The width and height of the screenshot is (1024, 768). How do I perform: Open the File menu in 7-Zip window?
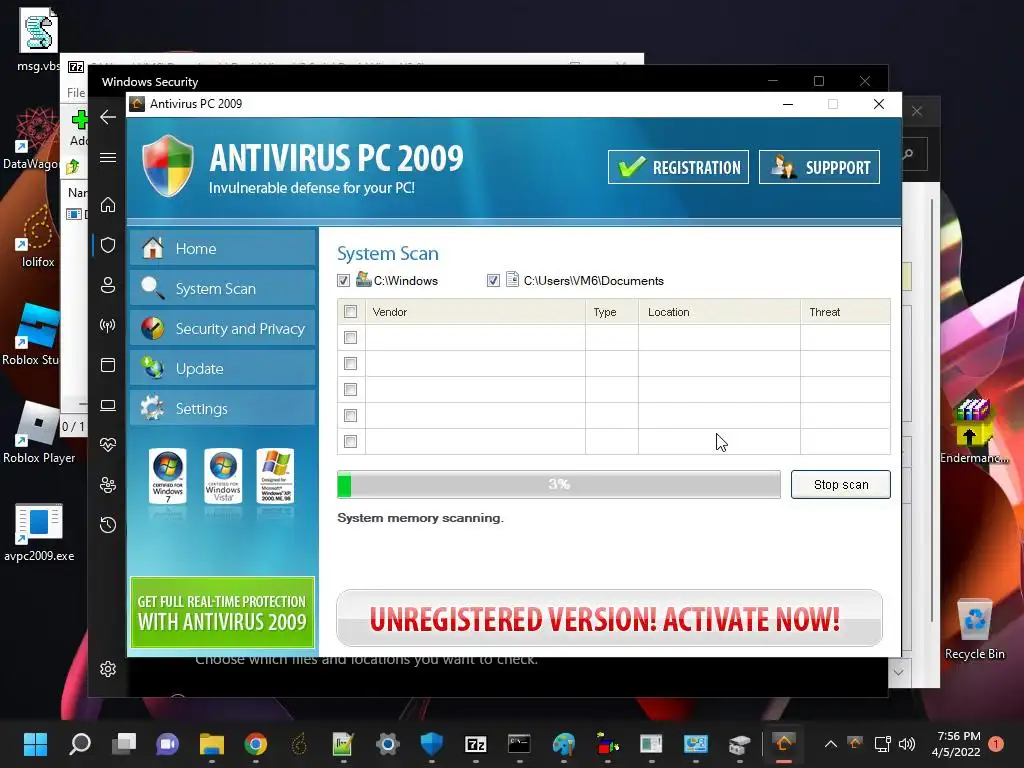coord(76,93)
